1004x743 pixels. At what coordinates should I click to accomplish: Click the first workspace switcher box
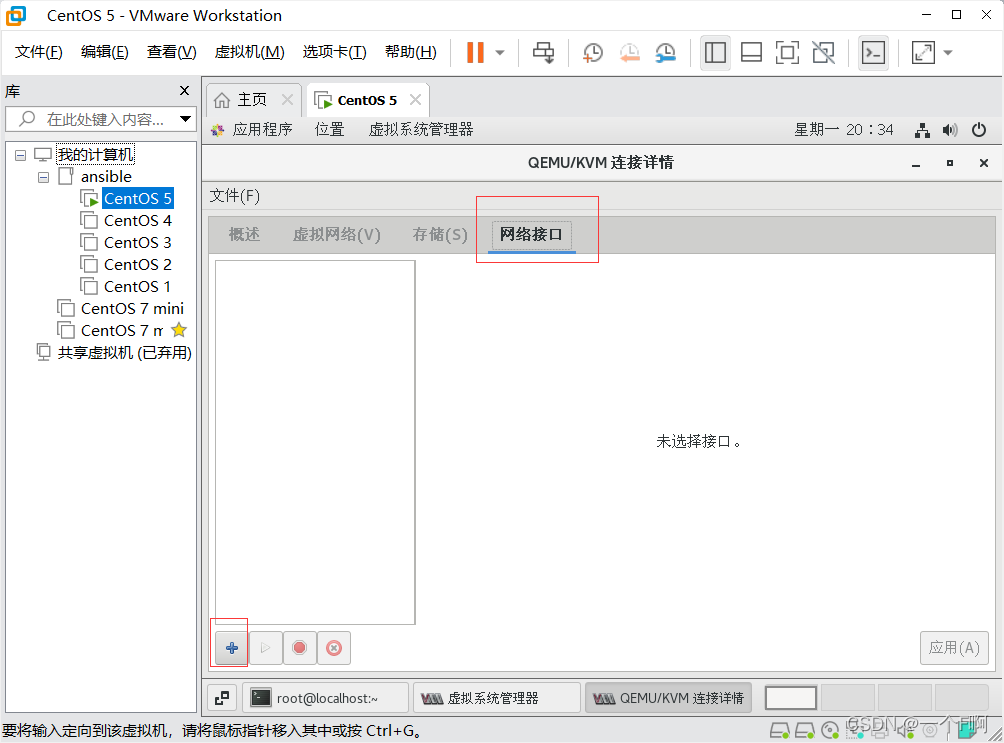click(791, 698)
